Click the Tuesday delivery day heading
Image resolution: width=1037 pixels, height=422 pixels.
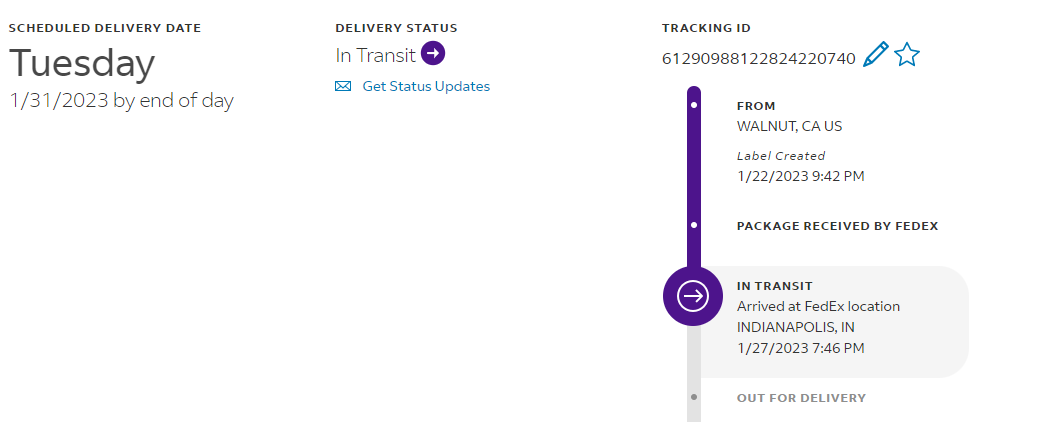[82, 64]
